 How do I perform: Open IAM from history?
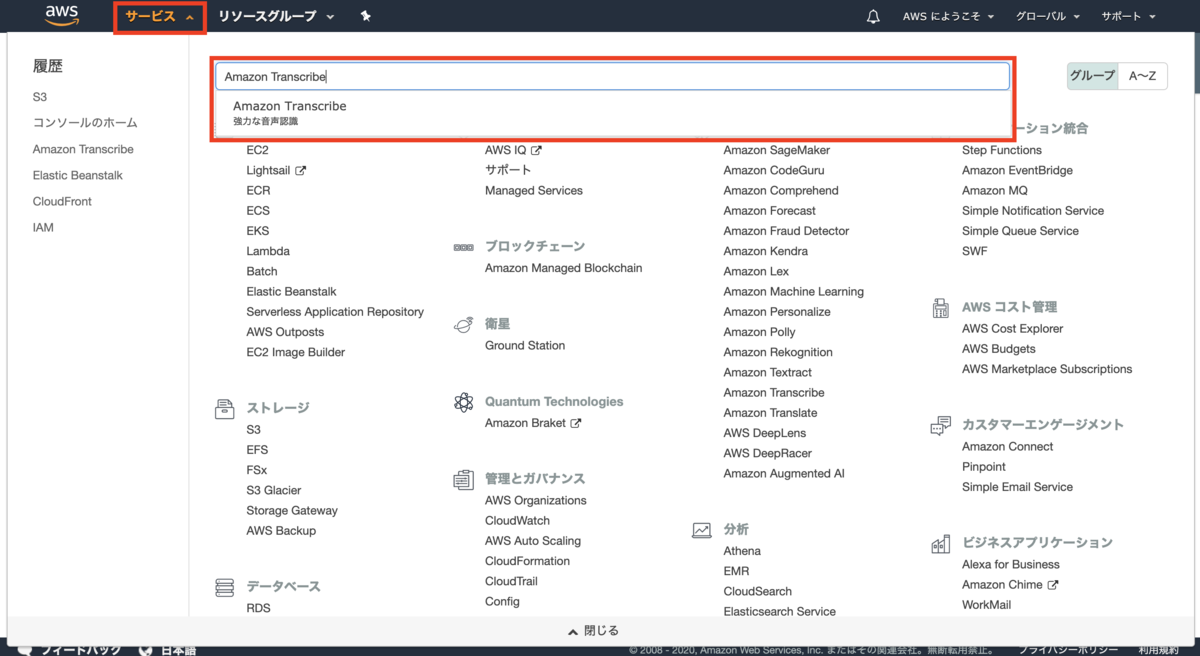43,227
